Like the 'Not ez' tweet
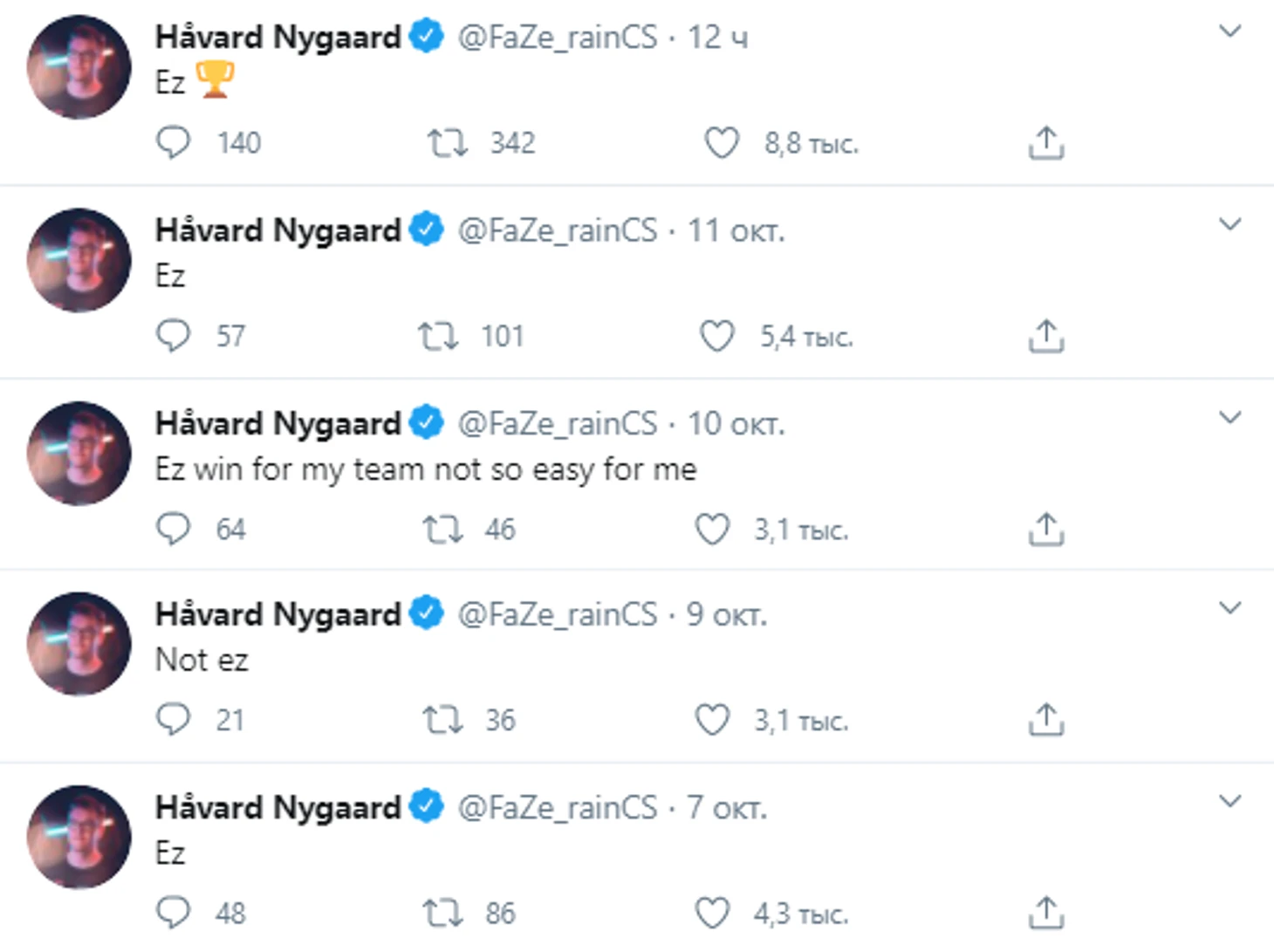This screenshot has height=952, width=1274. click(712, 720)
